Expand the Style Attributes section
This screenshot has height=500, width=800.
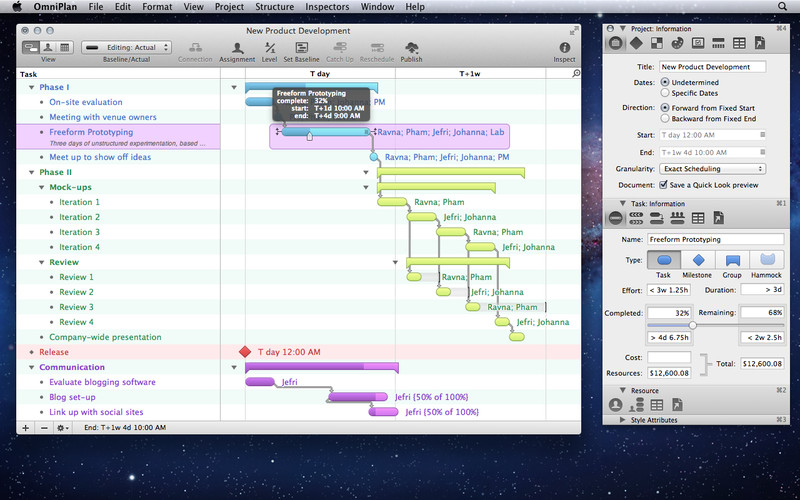coord(624,420)
